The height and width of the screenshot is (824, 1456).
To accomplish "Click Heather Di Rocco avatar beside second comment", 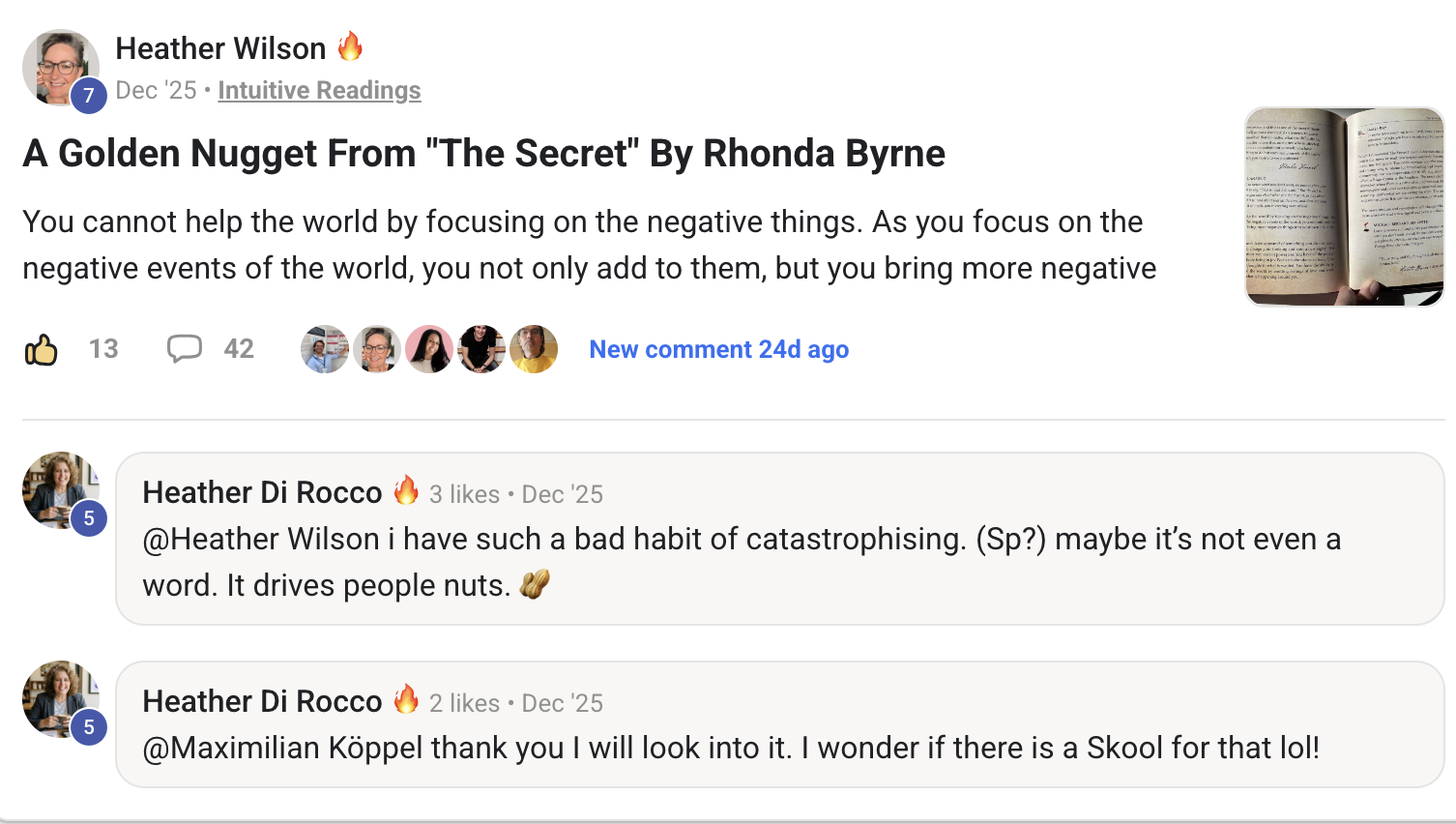I will (x=60, y=698).
